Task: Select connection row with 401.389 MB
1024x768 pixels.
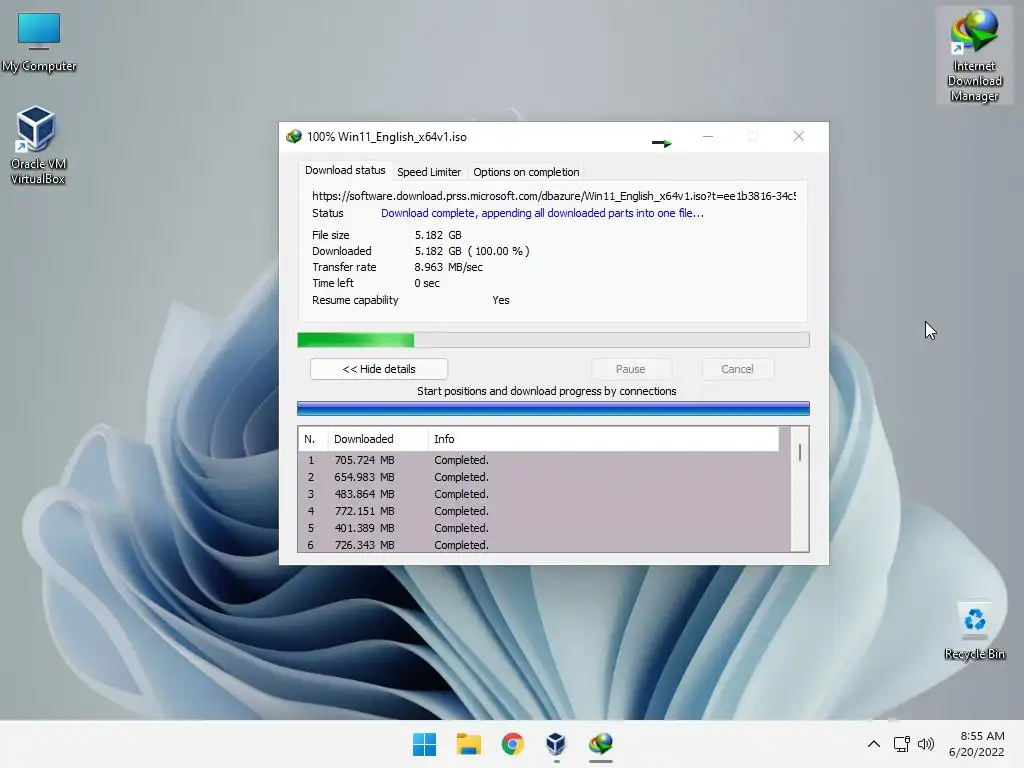Action: coord(545,528)
